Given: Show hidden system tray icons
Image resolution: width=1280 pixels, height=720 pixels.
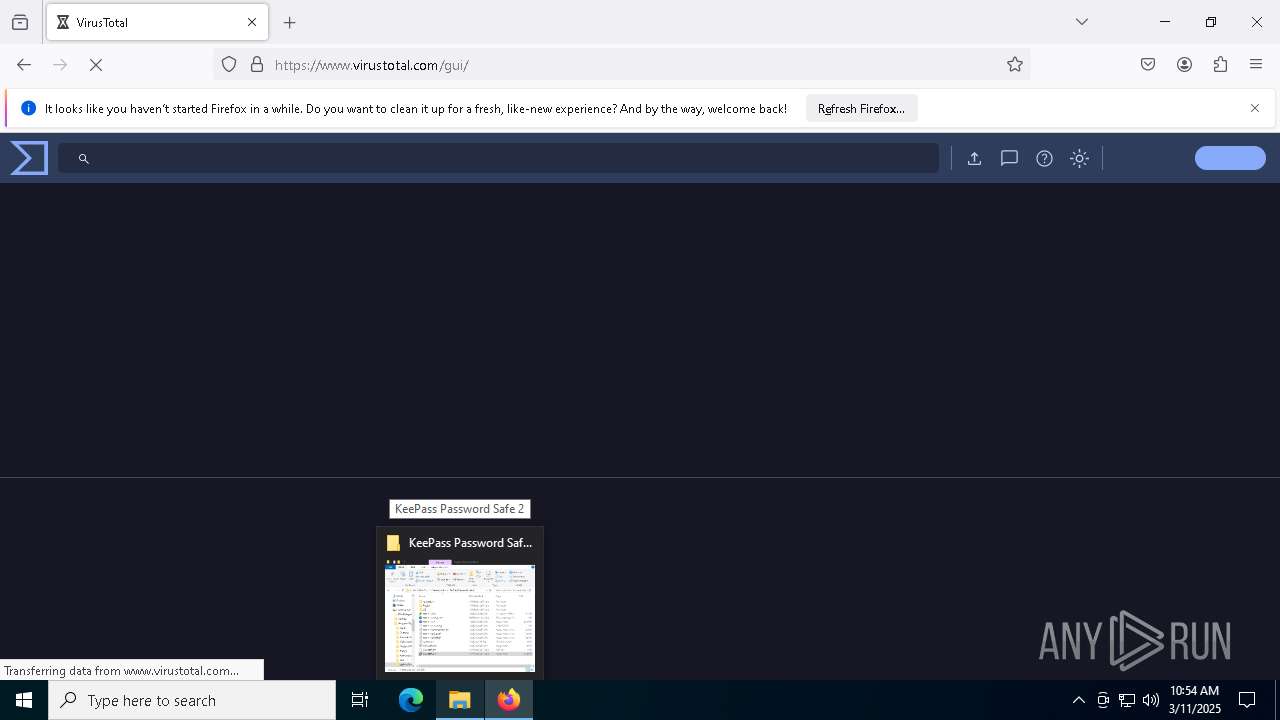Looking at the screenshot, I should click(x=1078, y=700).
